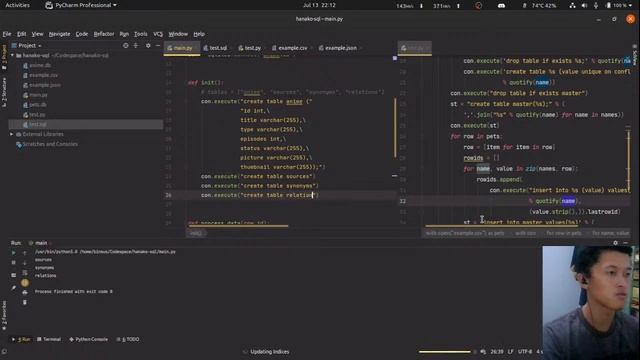The image size is (640, 360).
Task: Rerun main with the green play icon
Action: point(13,253)
